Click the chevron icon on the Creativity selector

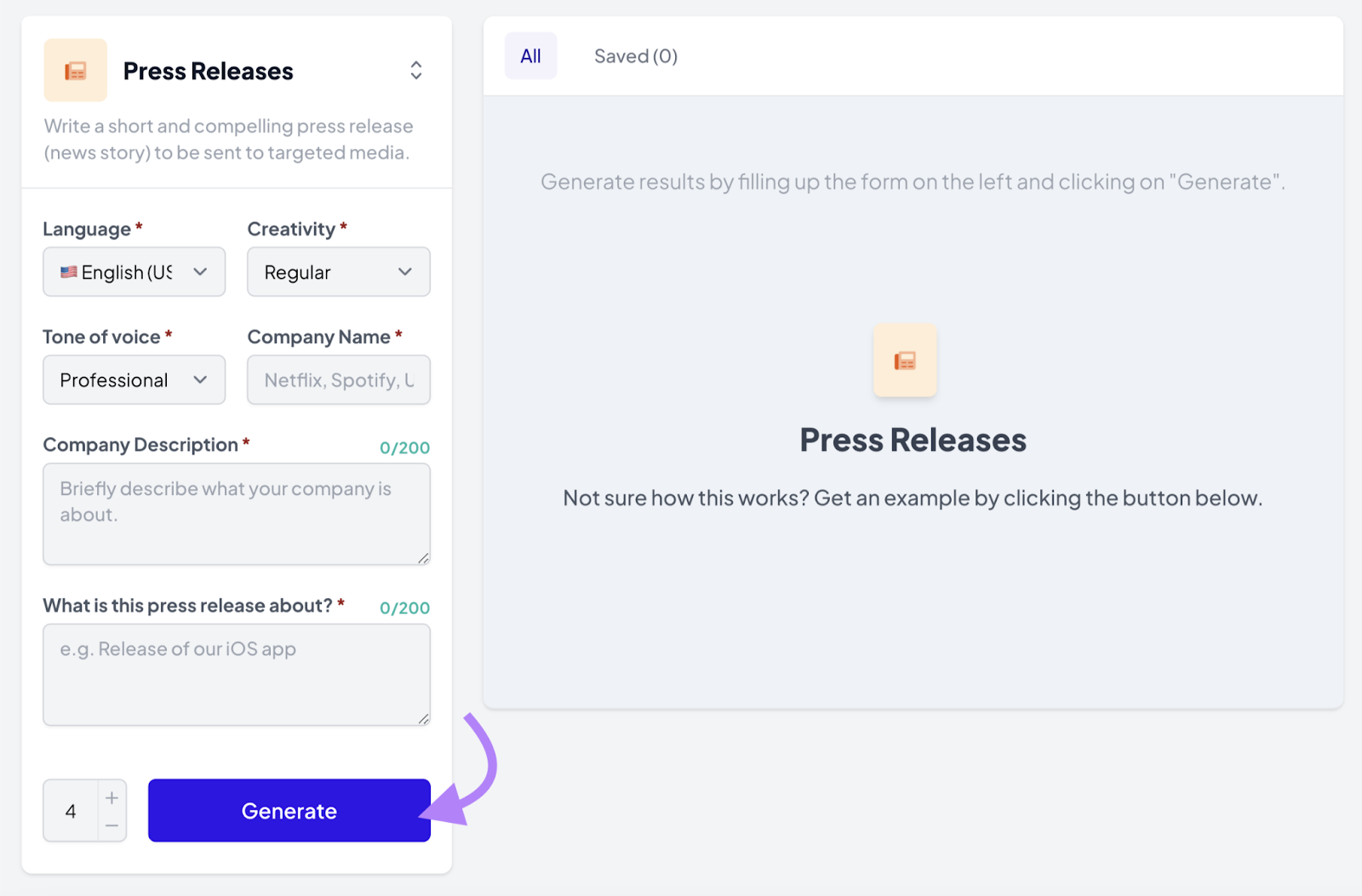click(405, 271)
